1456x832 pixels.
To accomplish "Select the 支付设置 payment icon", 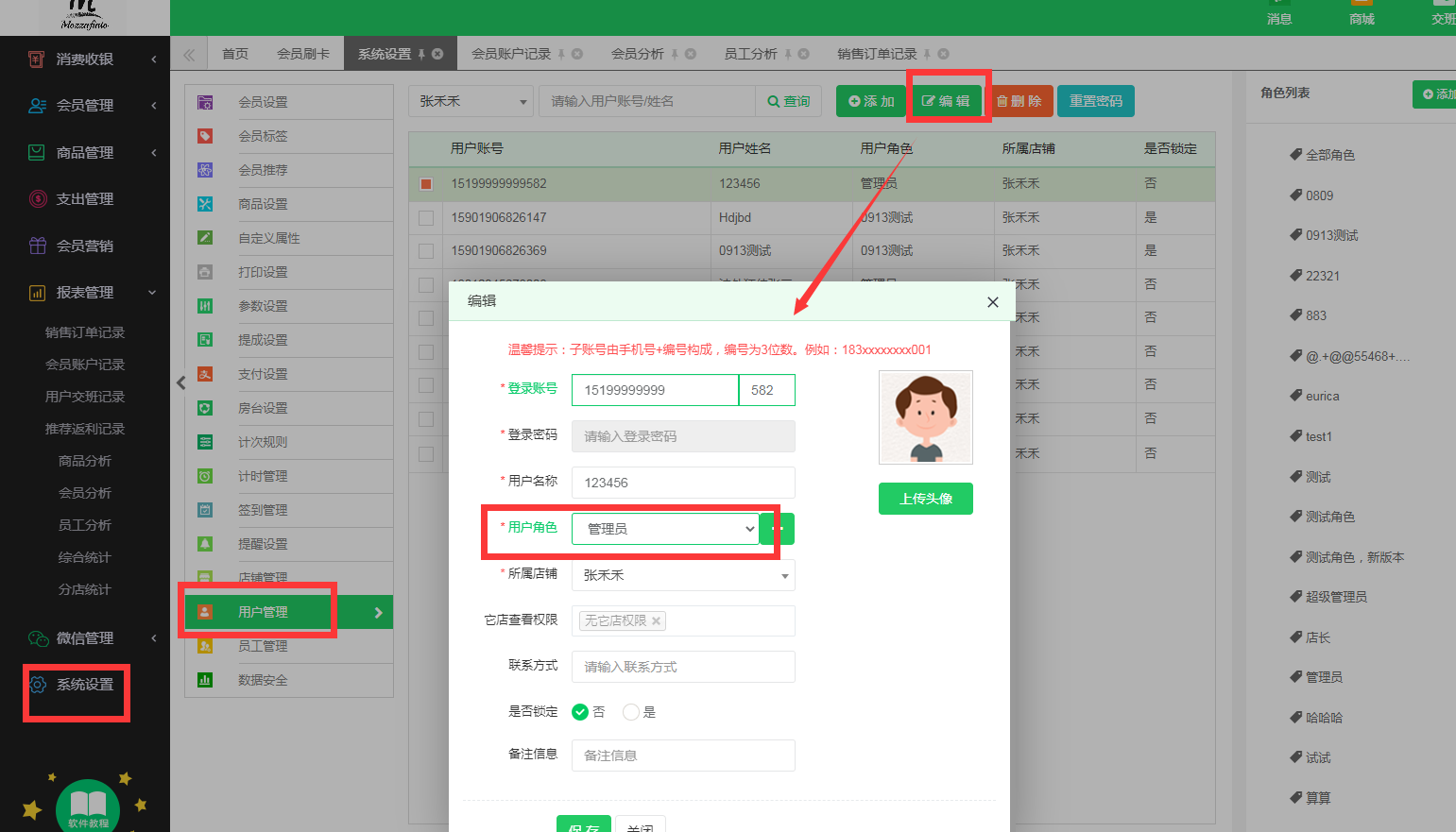I will [205, 374].
